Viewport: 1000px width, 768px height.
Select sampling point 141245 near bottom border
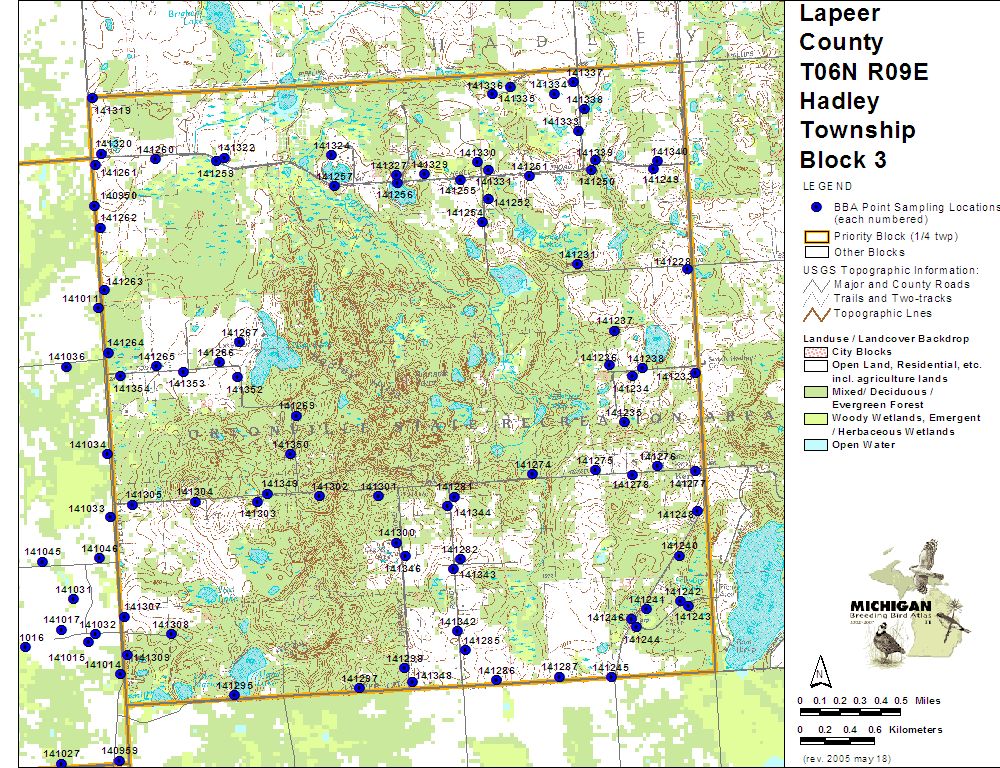pos(611,677)
